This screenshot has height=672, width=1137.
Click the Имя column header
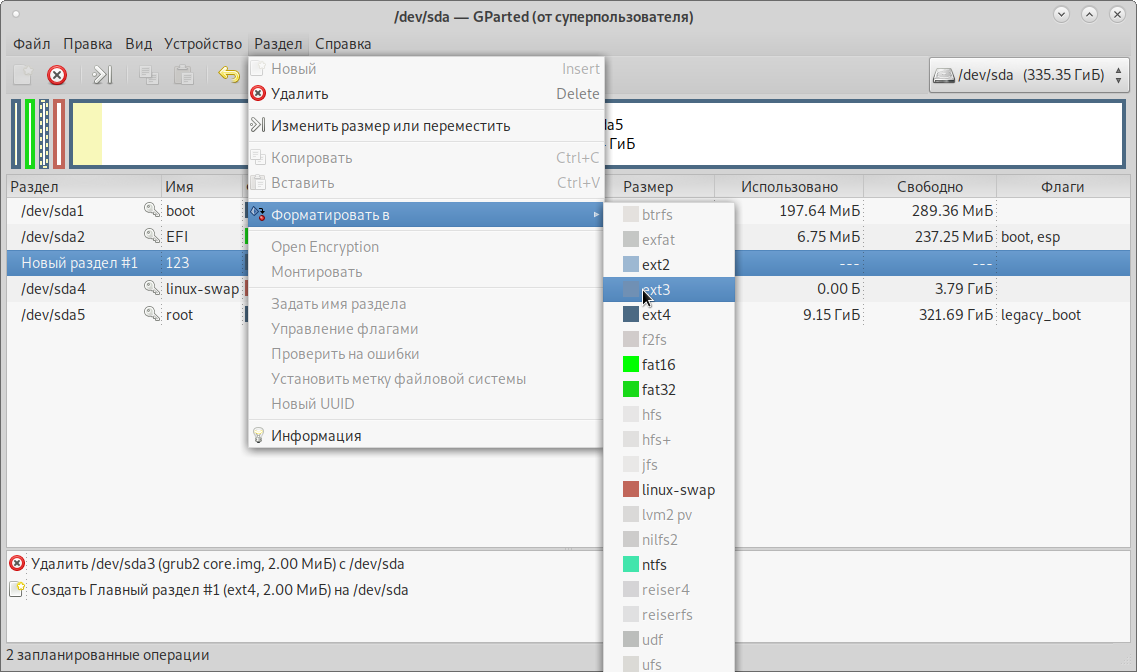pos(204,186)
